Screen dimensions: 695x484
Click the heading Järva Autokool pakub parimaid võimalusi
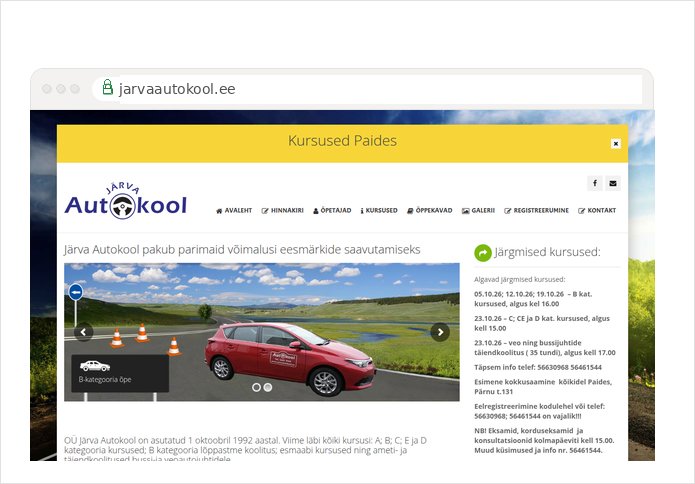click(x=242, y=250)
